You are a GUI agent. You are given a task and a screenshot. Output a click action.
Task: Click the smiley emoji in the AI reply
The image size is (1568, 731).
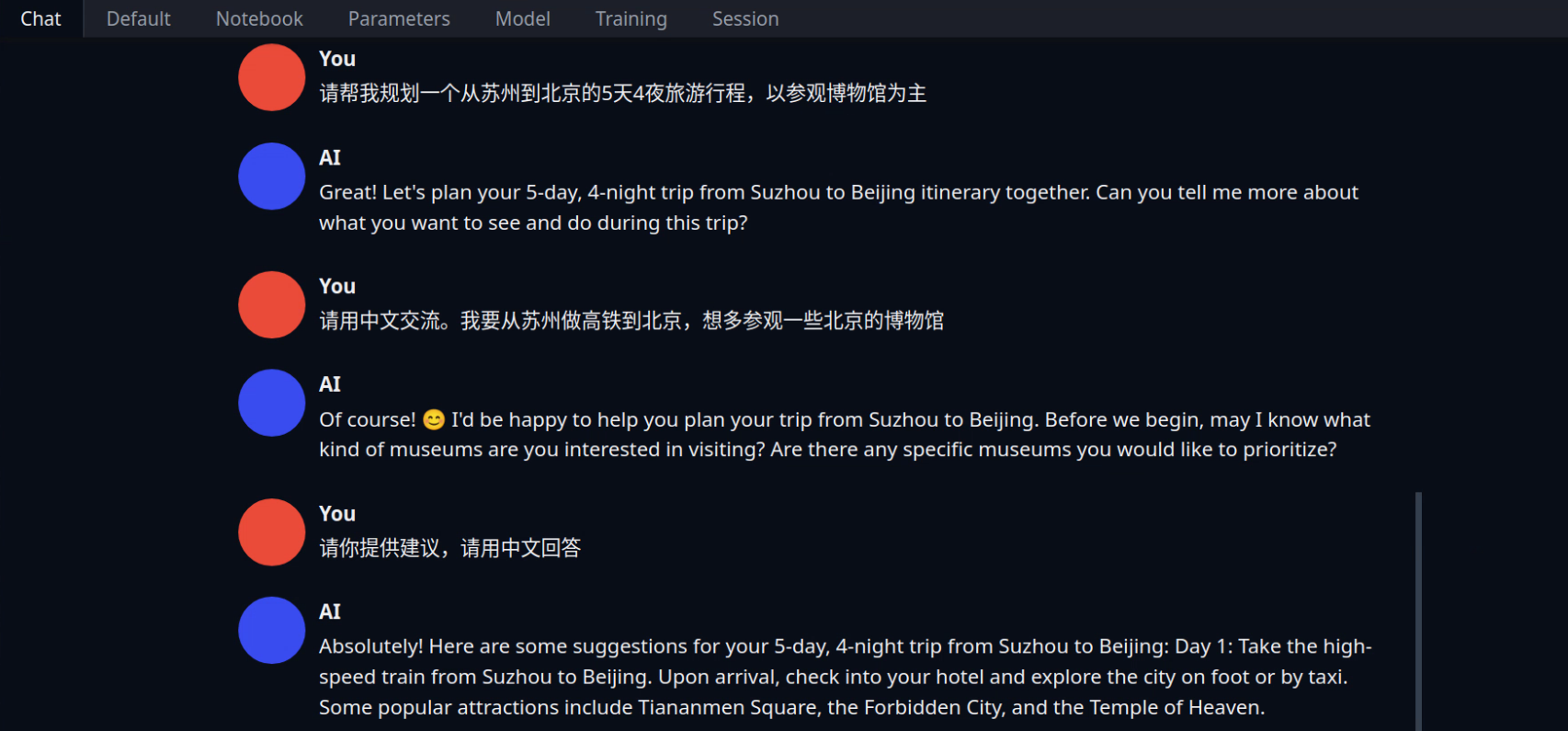pyautogui.click(x=434, y=420)
